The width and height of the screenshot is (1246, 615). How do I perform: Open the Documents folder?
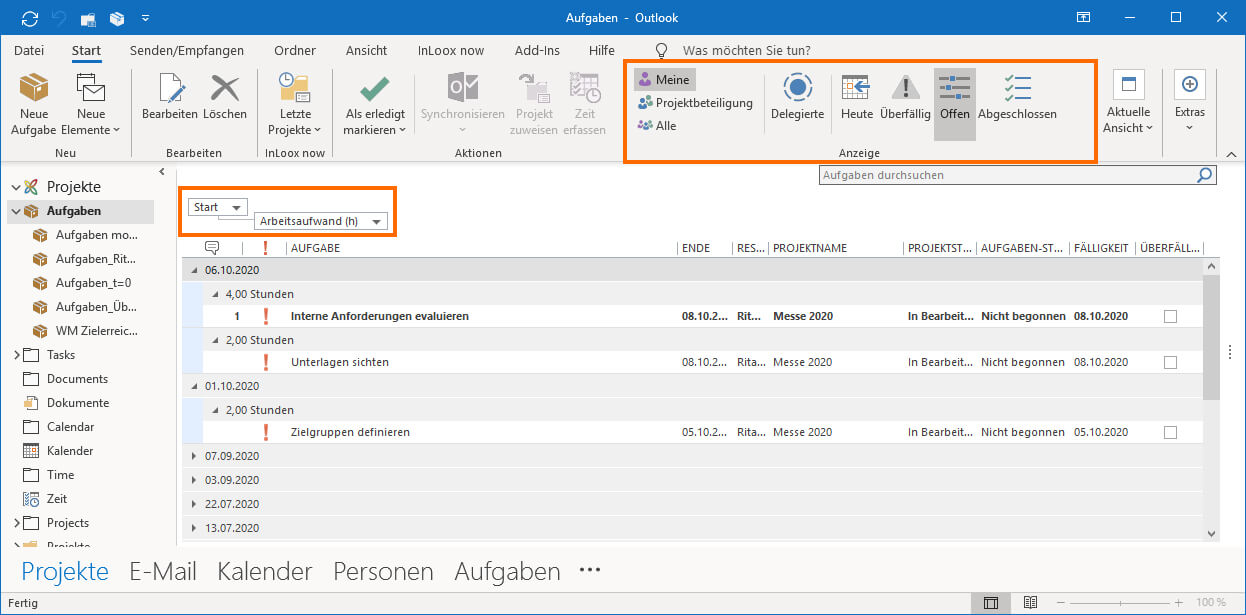(x=77, y=379)
